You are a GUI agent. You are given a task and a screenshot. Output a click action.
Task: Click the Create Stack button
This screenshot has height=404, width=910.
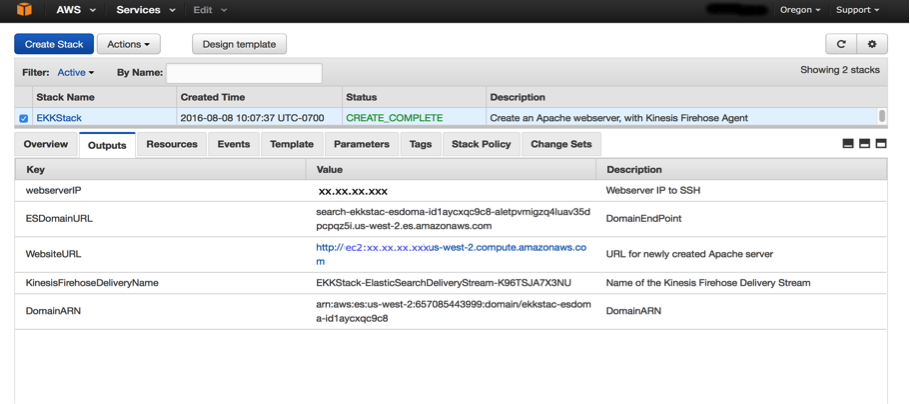point(54,44)
